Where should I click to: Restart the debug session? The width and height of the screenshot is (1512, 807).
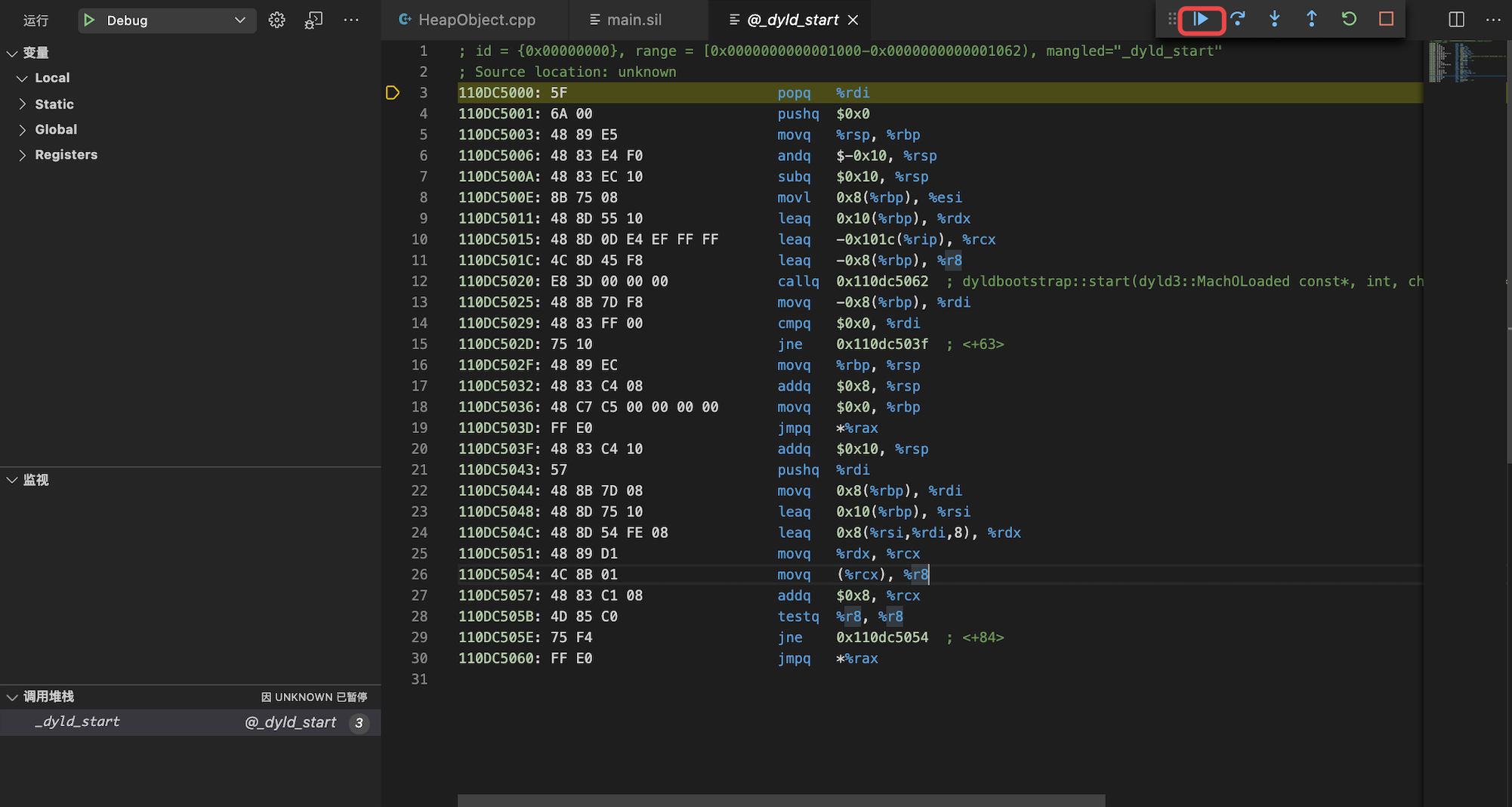[x=1349, y=20]
